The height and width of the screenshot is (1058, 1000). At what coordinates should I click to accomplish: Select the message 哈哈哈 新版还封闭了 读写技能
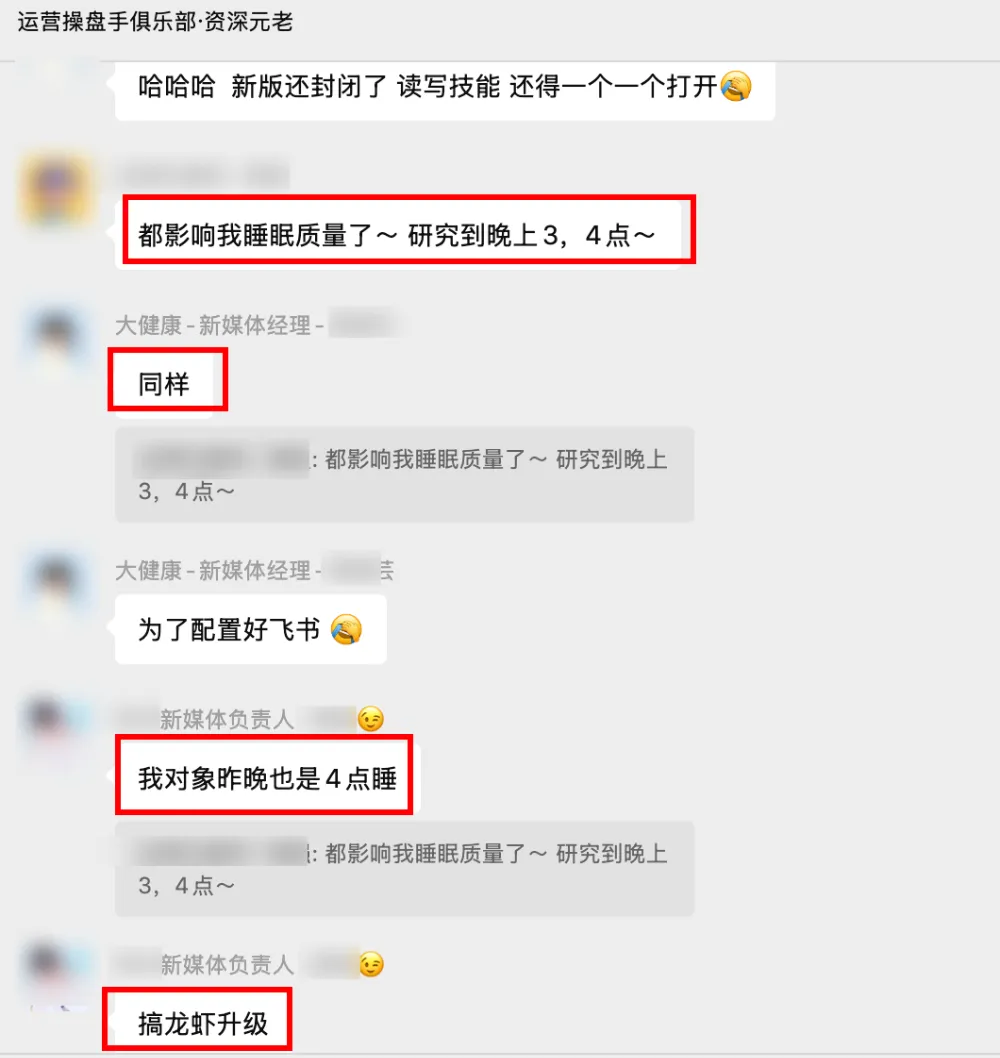click(445, 90)
